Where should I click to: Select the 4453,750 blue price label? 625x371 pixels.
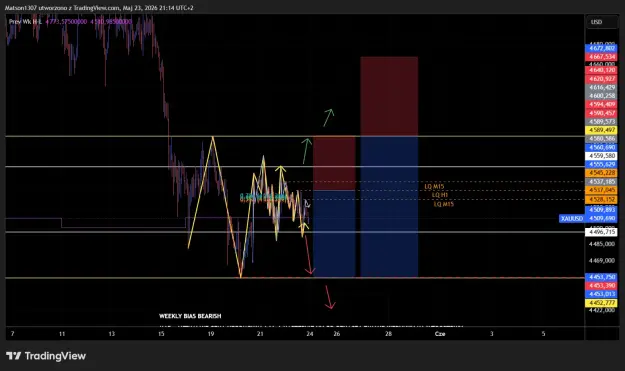(601, 277)
